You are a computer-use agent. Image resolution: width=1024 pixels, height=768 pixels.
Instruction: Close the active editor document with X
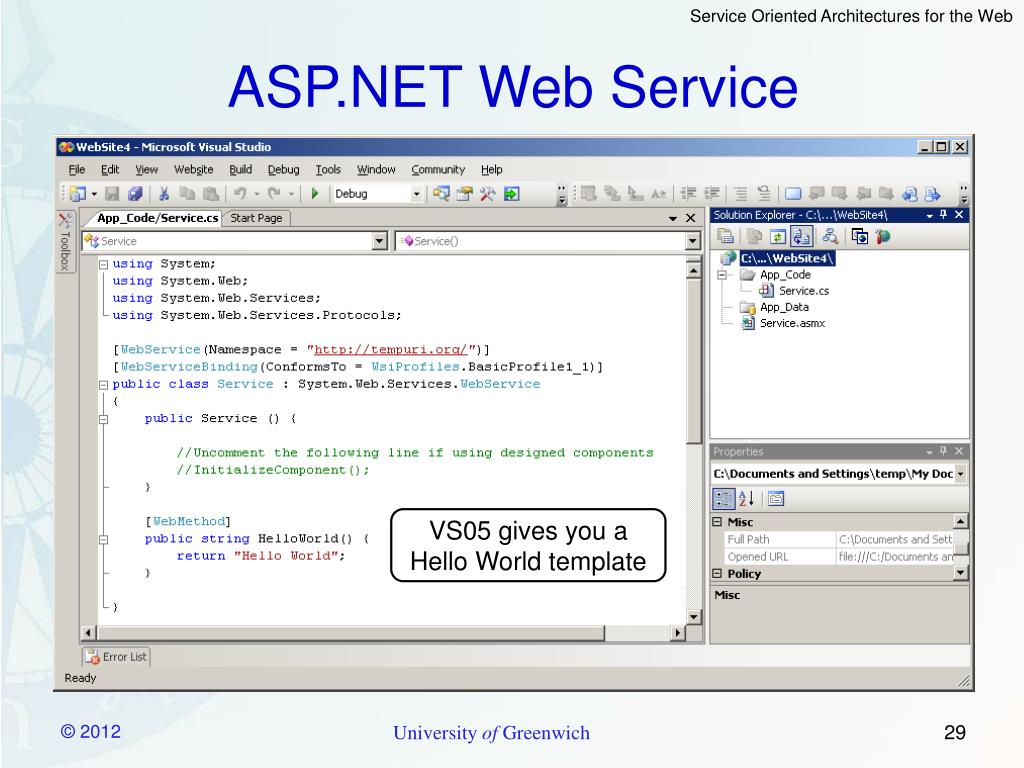coord(691,218)
